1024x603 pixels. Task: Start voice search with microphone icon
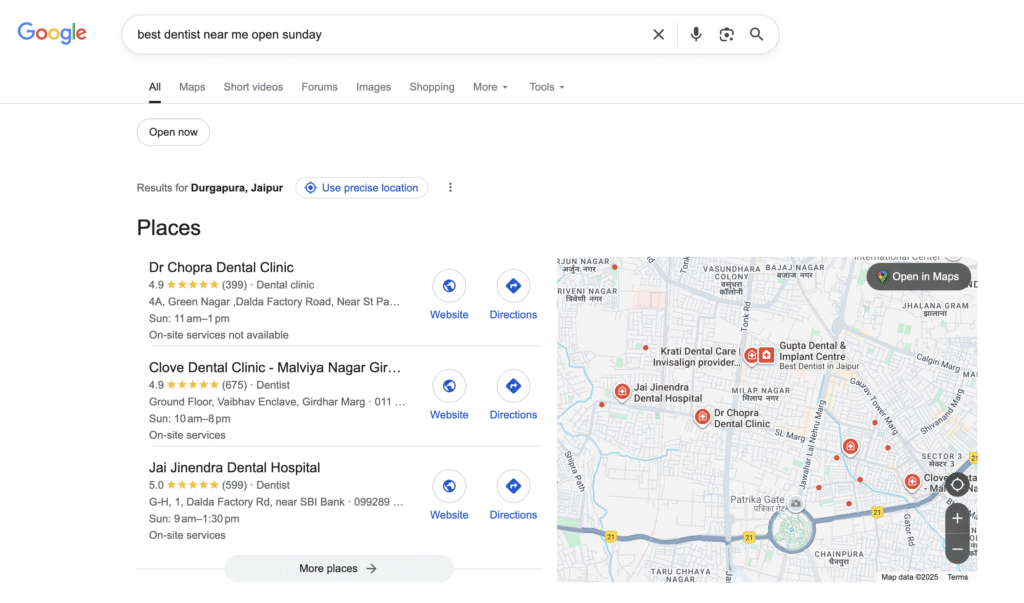[696, 34]
